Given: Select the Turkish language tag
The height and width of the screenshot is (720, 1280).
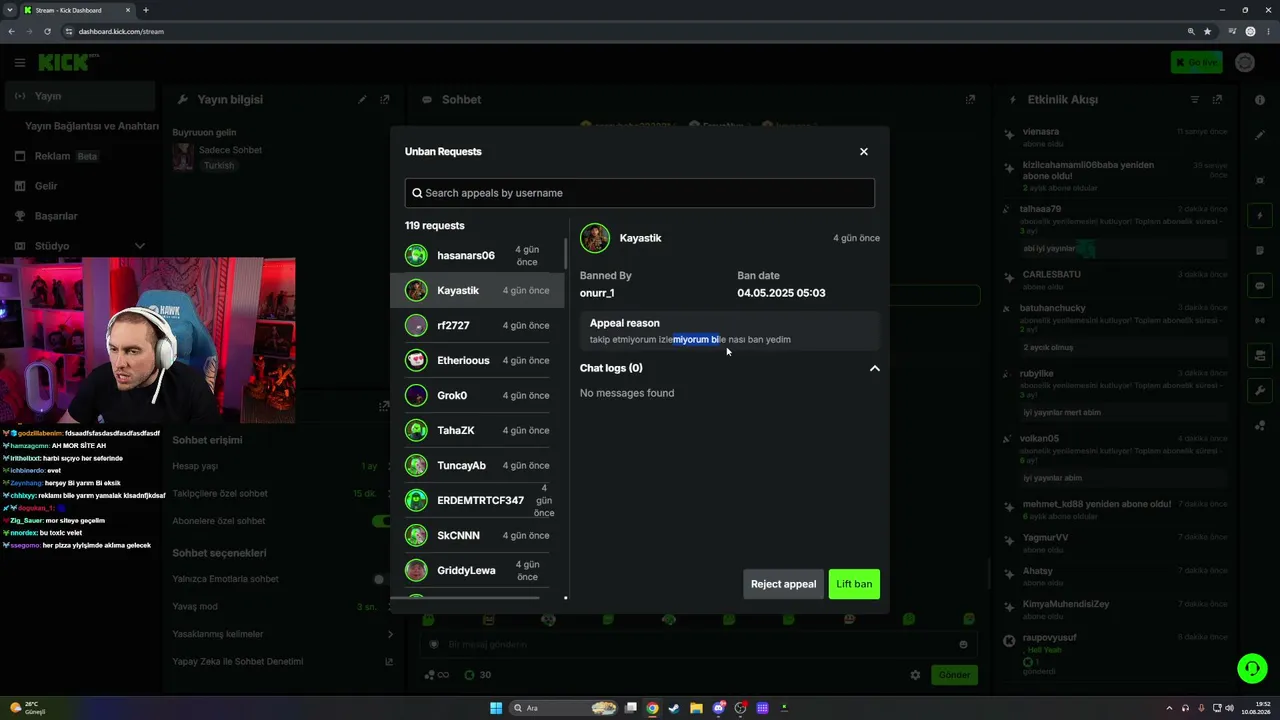Looking at the screenshot, I should [219, 166].
